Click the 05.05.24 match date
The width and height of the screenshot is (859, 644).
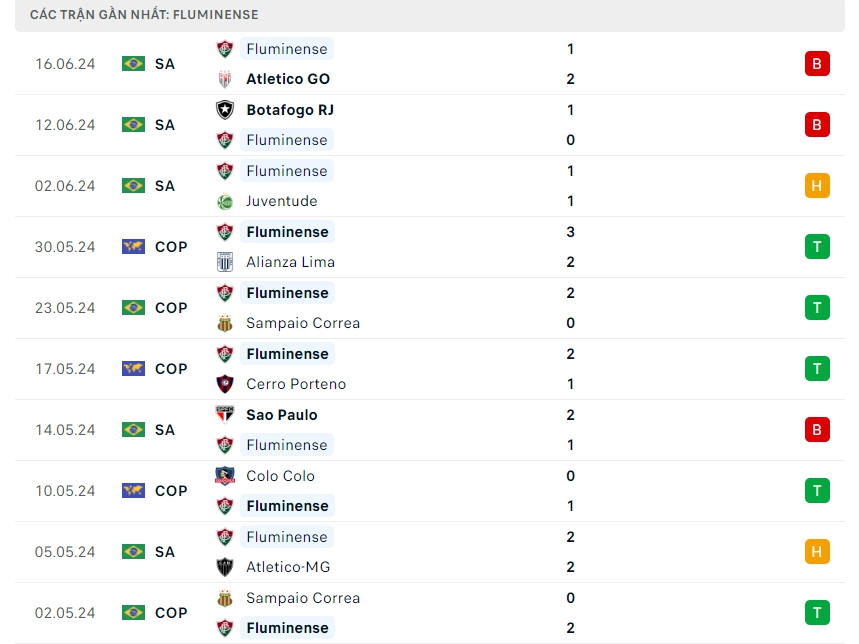[x=65, y=552]
